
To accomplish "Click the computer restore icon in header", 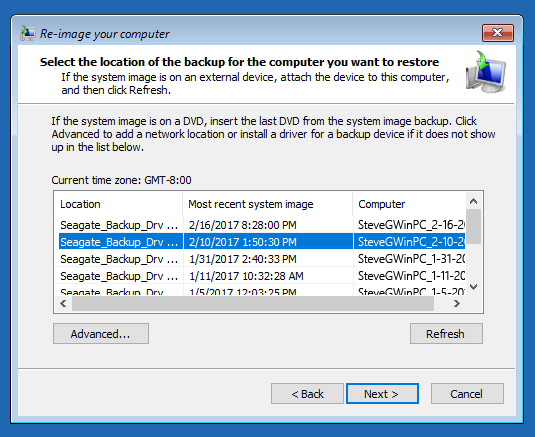I will point(486,72).
